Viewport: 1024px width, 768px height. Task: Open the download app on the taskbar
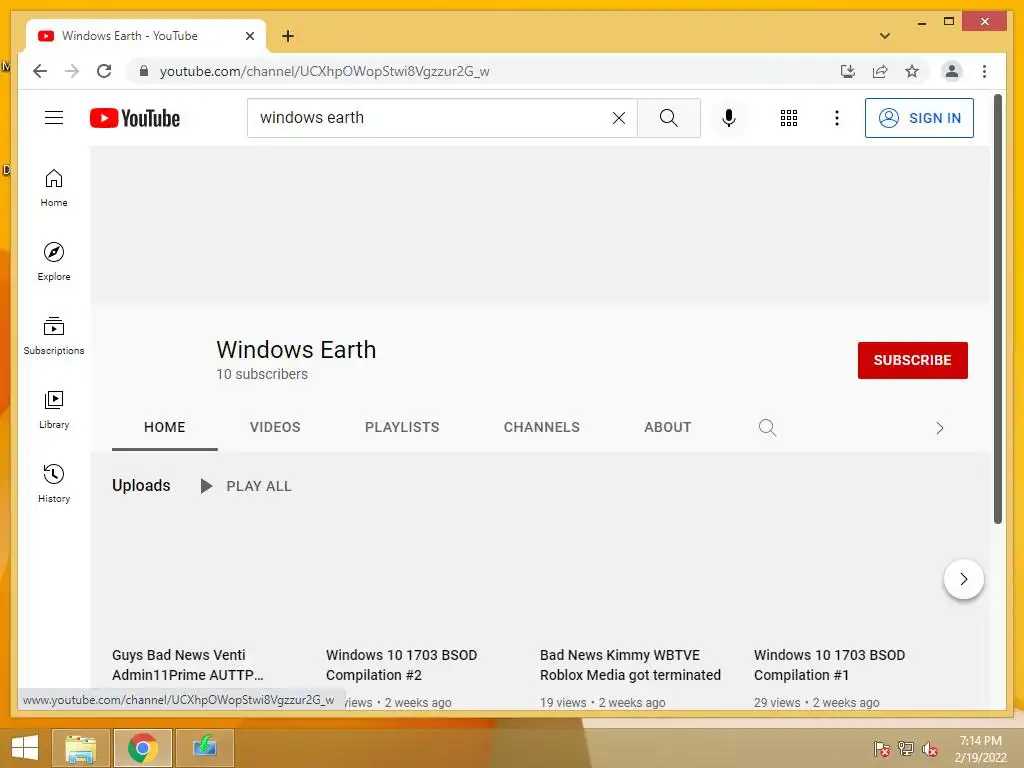pyautogui.click(x=204, y=748)
